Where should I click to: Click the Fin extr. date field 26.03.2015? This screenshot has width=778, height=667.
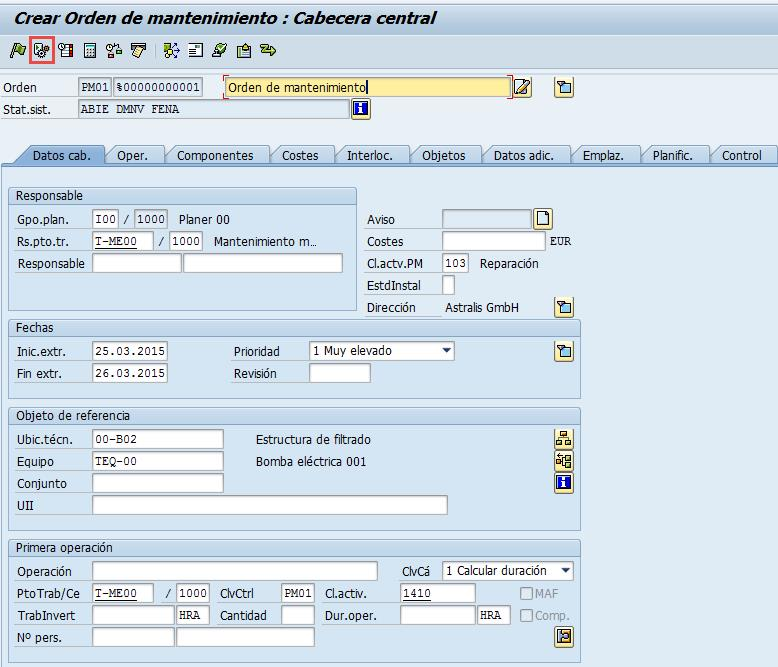click(x=130, y=373)
